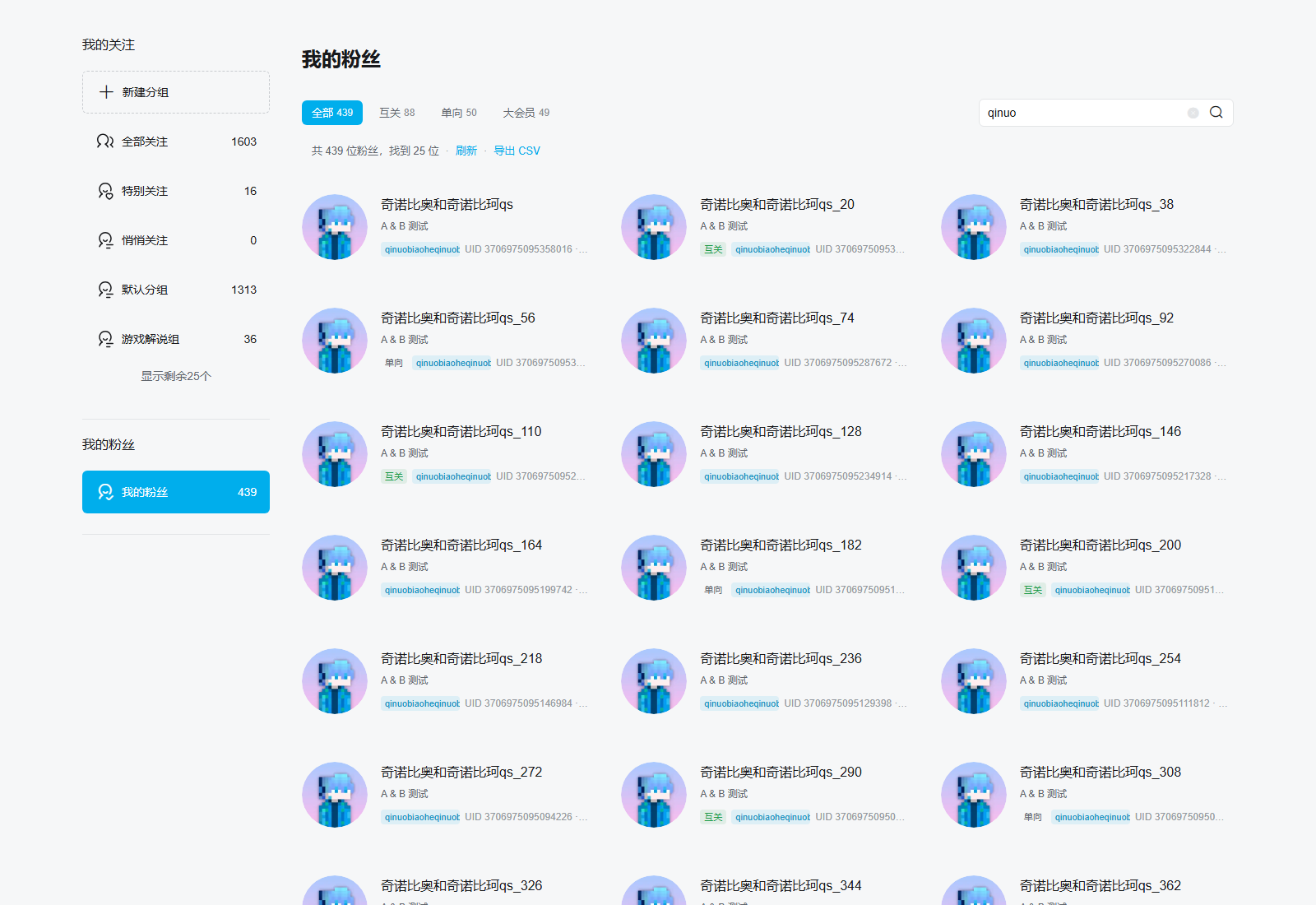Click the plus icon for 新建分组
Image resolution: width=1316 pixels, height=905 pixels.
tap(106, 92)
